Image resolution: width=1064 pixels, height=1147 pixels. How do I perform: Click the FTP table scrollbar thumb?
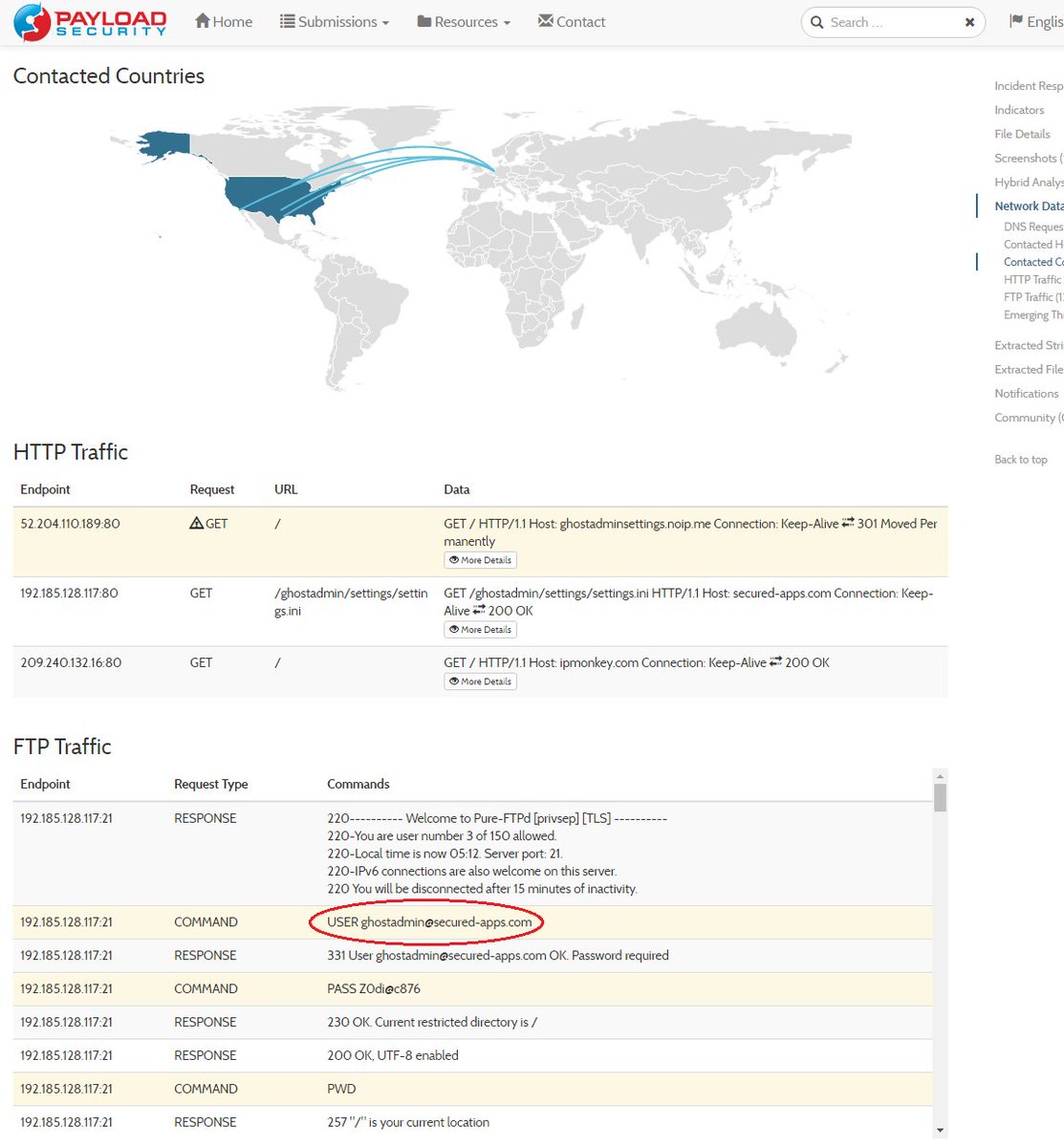(x=940, y=797)
